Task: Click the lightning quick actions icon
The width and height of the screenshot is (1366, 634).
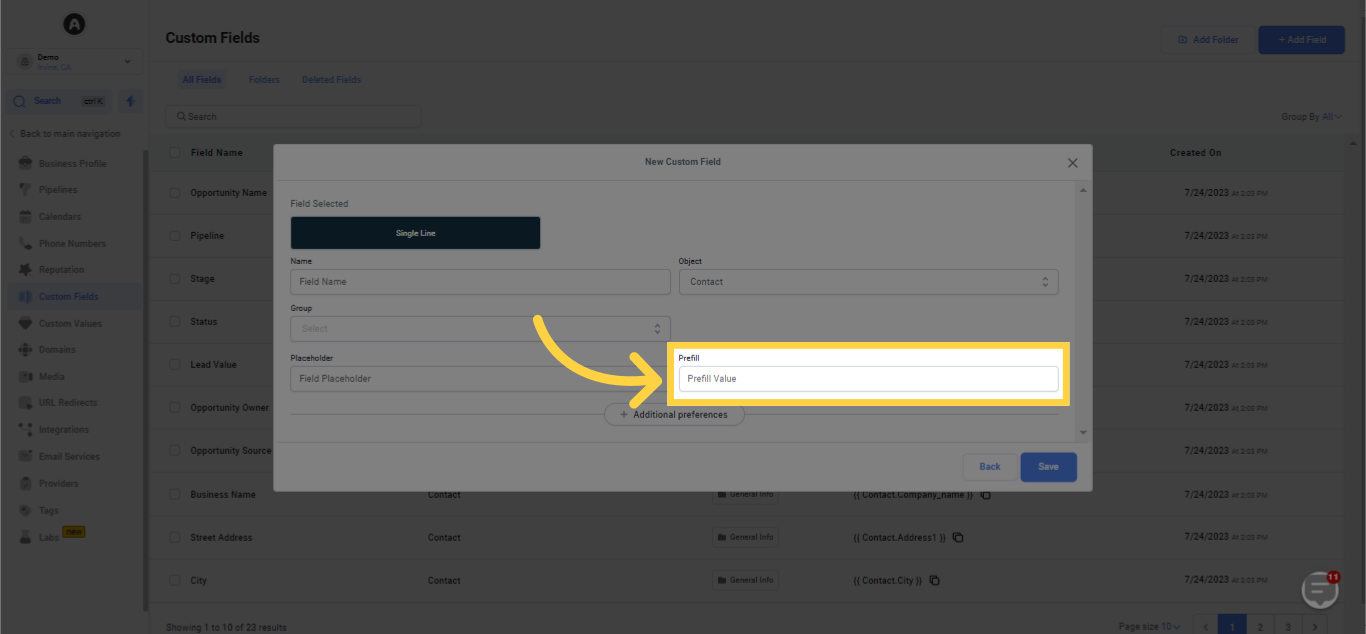Action: tap(131, 101)
